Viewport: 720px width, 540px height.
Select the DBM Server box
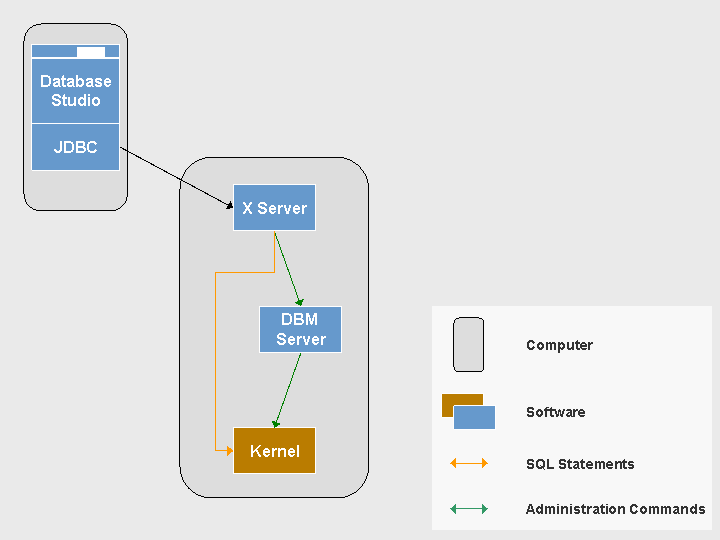(x=300, y=330)
